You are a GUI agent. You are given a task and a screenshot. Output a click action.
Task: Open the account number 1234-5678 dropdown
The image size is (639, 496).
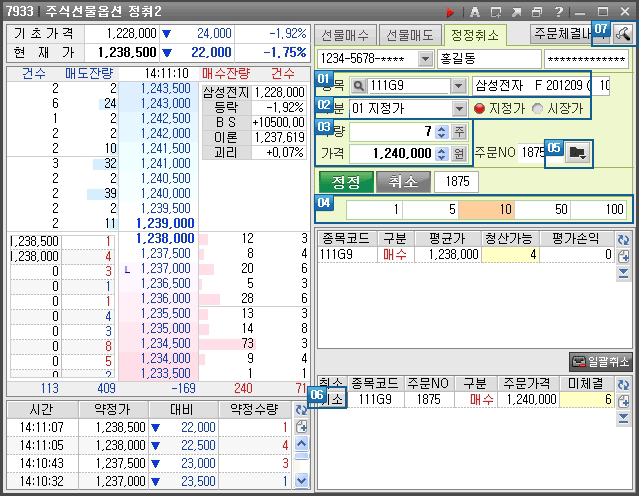pyautogui.click(x=425, y=59)
